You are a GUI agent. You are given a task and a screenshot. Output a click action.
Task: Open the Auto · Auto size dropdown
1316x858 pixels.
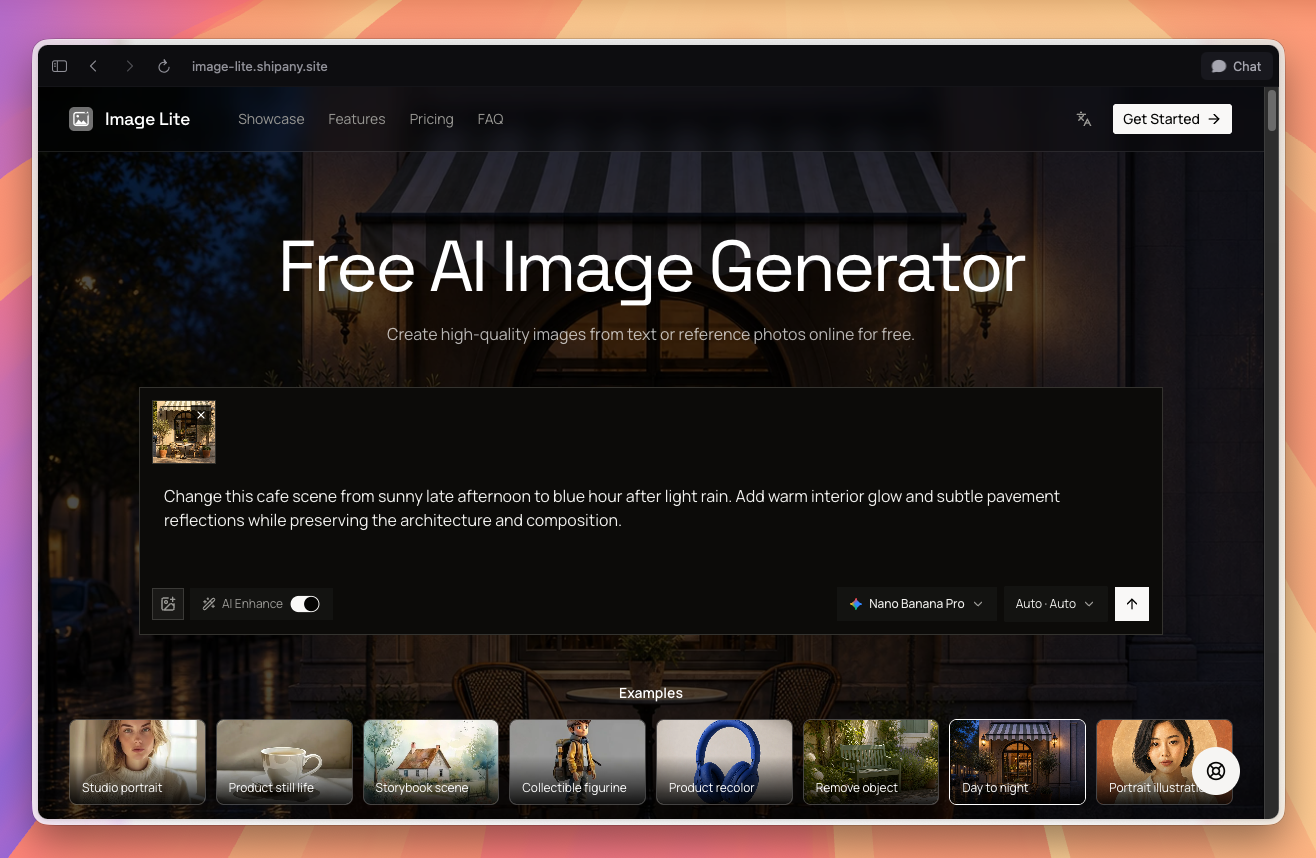[1056, 604]
